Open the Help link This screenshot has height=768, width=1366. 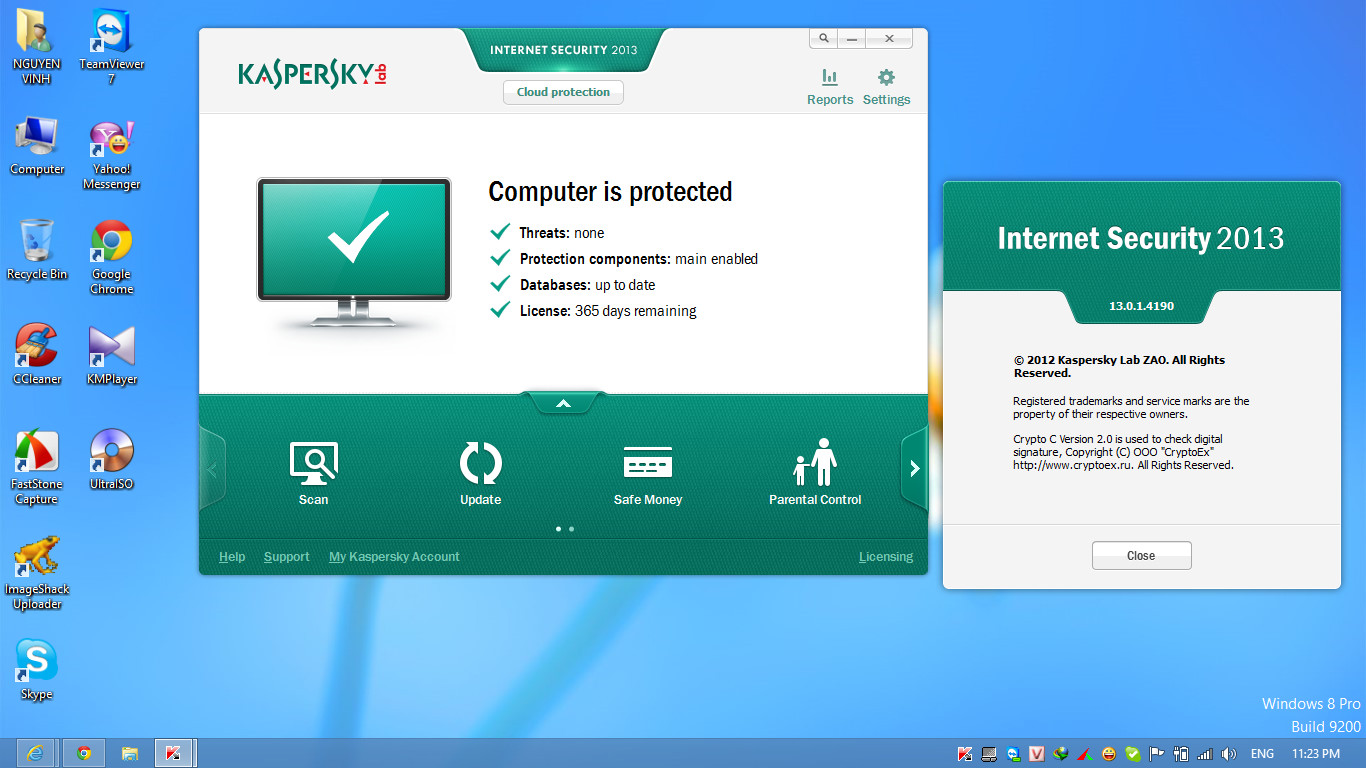(232, 557)
